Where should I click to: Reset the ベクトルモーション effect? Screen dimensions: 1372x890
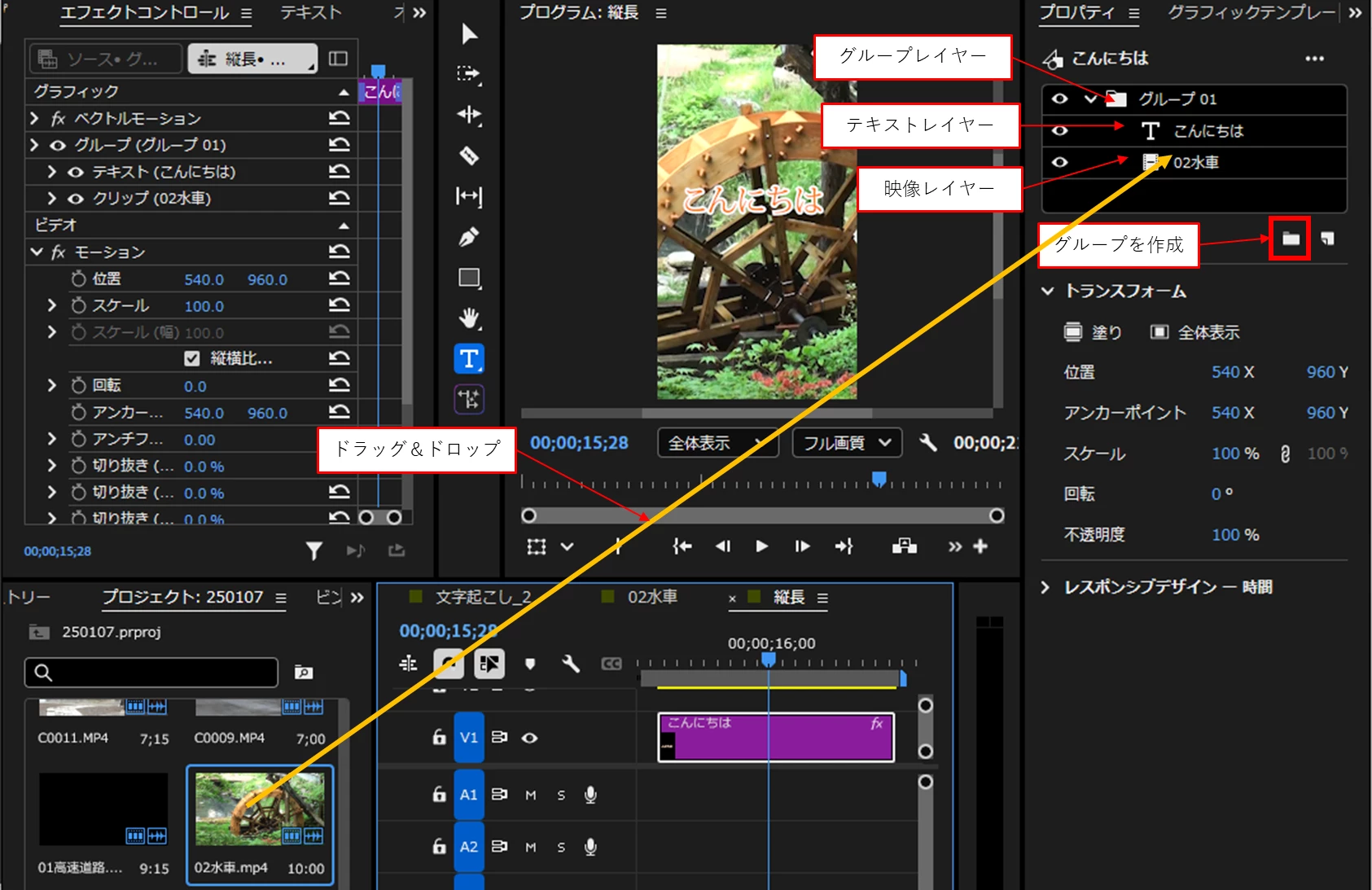340,119
